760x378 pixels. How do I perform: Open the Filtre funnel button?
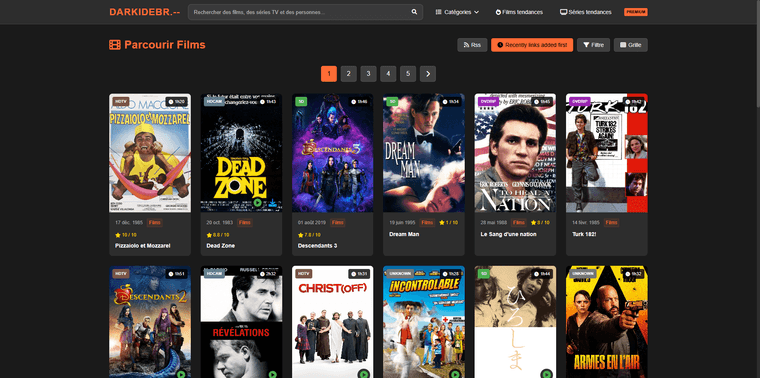point(593,45)
